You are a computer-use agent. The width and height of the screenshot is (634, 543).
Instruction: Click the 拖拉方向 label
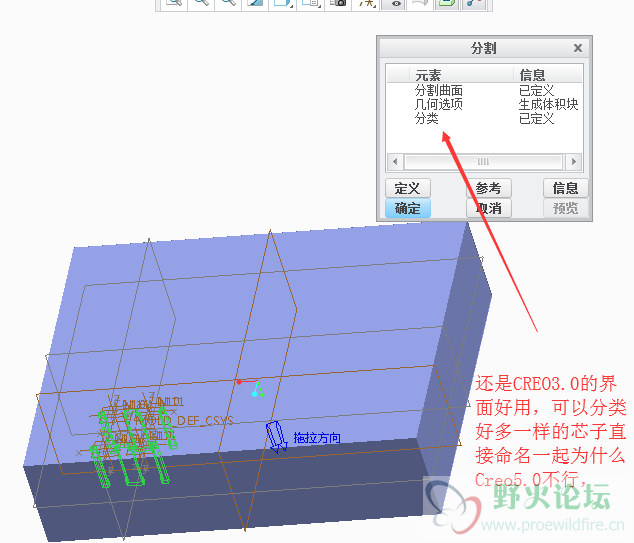(x=317, y=438)
